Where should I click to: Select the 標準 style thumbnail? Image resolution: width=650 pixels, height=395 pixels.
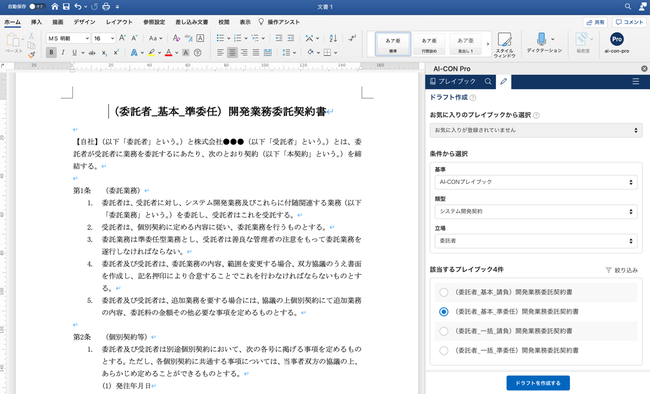tap(393, 44)
